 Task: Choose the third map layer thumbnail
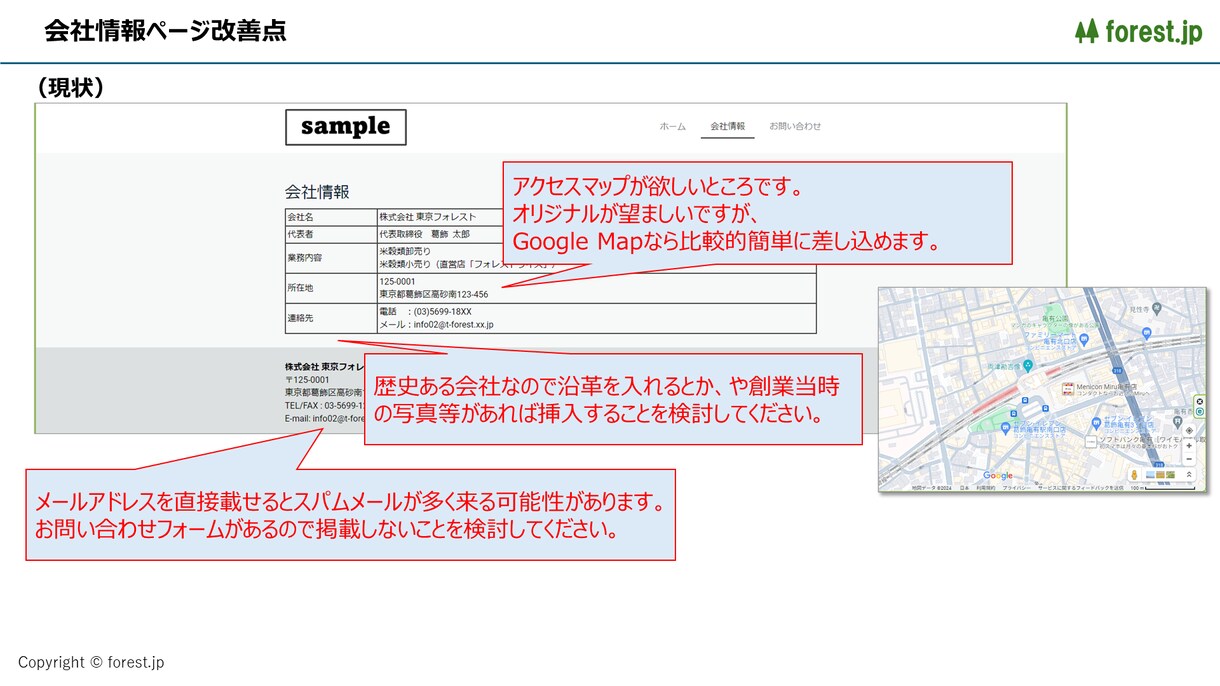coord(1170,475)
